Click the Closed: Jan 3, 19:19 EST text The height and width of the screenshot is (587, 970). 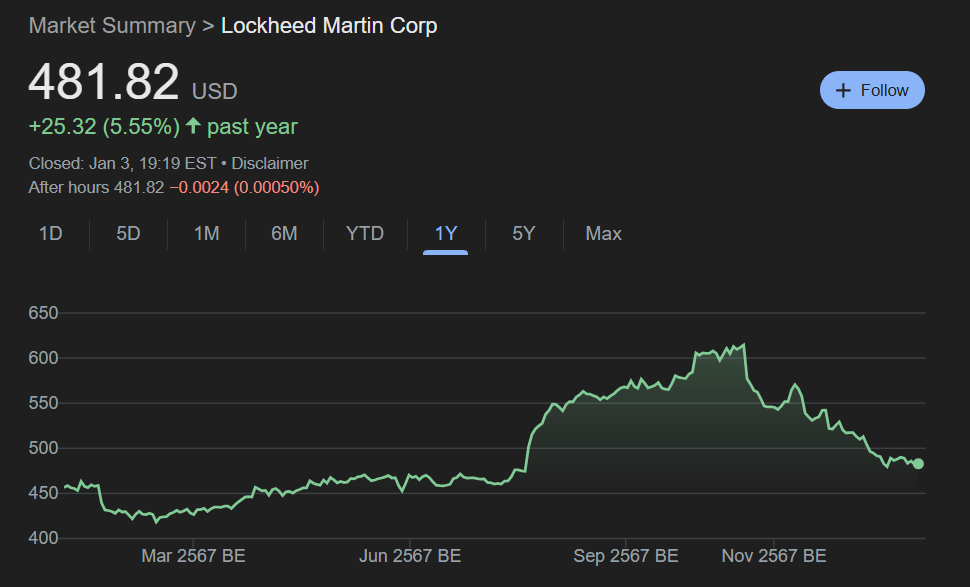(122, 163)
